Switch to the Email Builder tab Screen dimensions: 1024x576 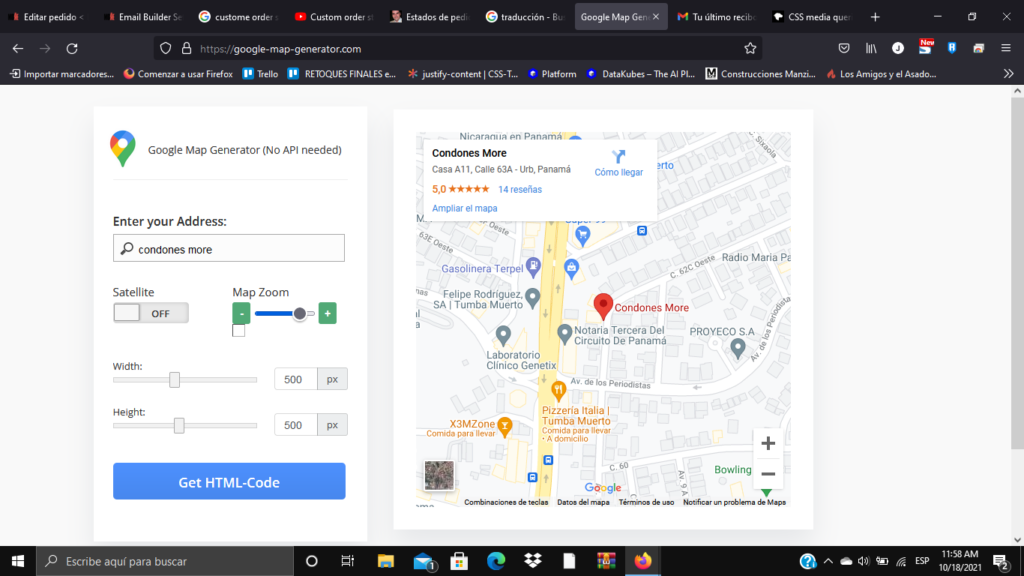click(143, 17)
